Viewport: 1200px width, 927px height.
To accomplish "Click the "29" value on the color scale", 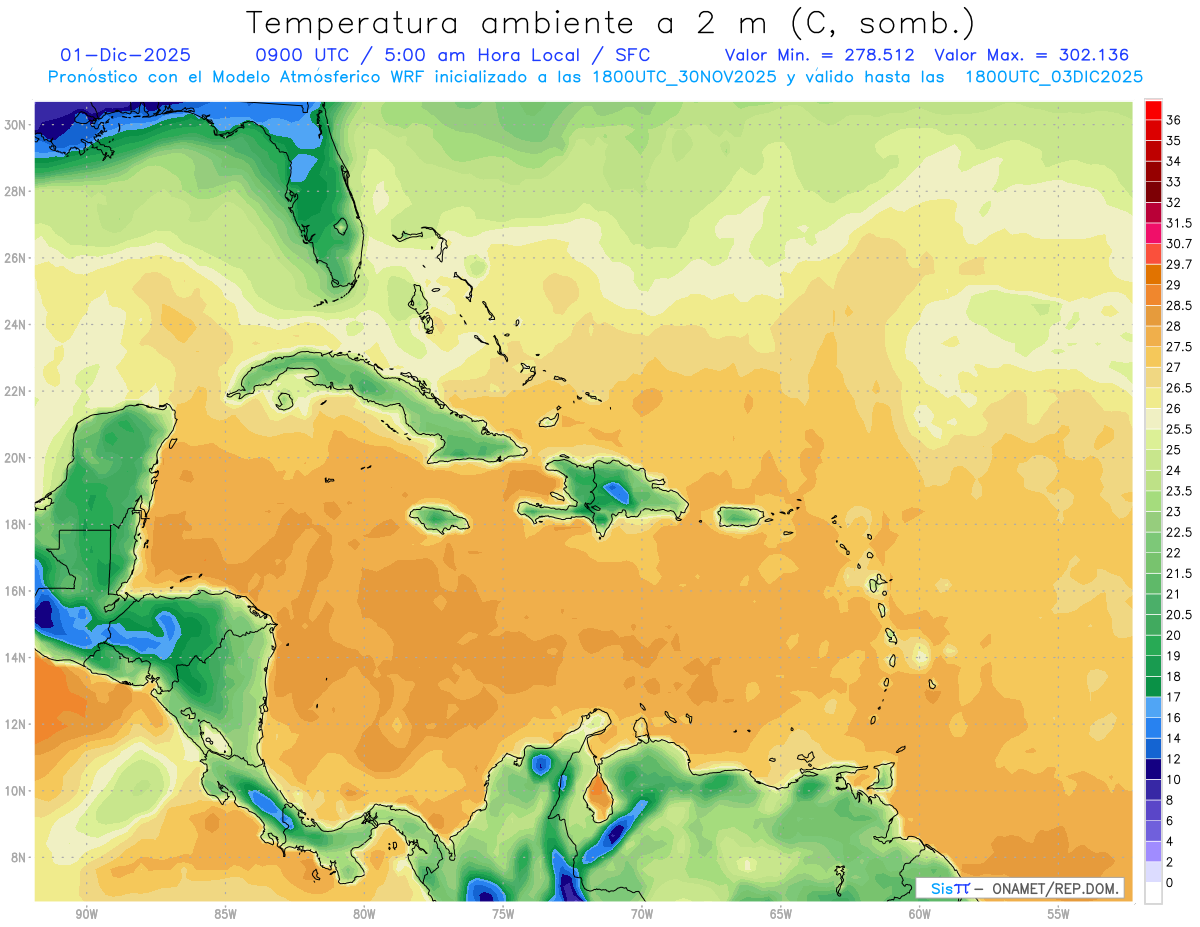I will 1174,285.
